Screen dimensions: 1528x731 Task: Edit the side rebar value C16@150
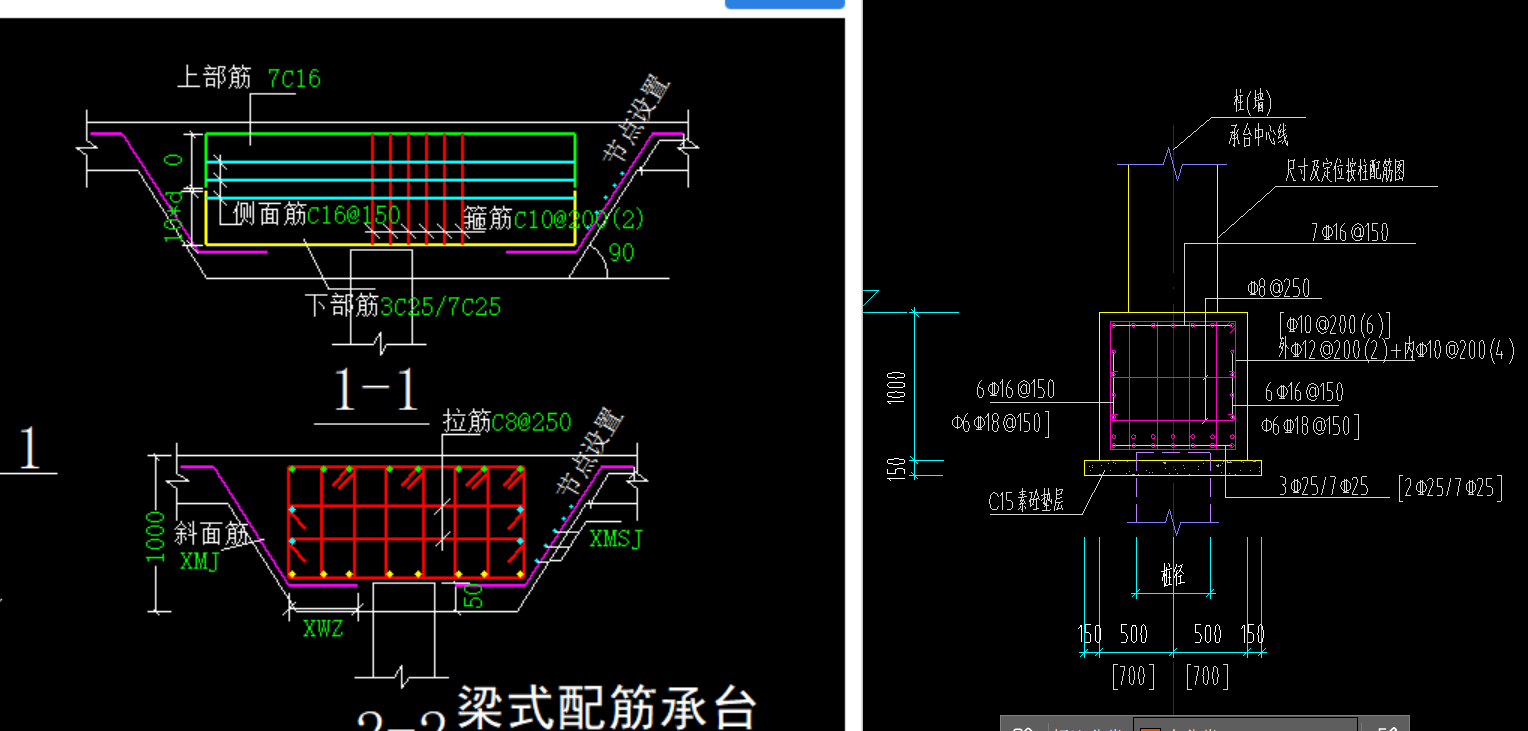(353, 215)
